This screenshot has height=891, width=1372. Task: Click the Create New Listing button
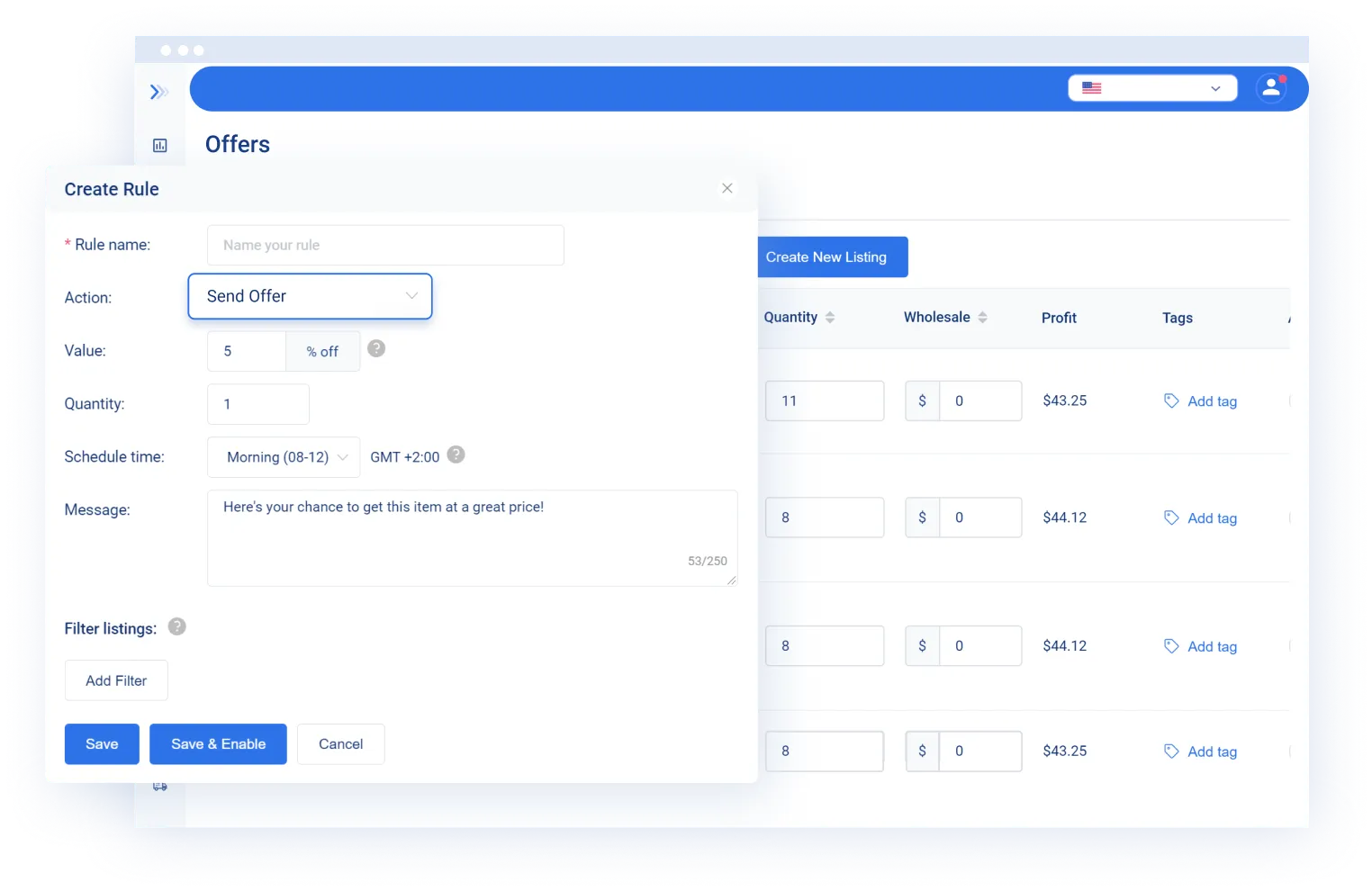[x=832, y=257]
